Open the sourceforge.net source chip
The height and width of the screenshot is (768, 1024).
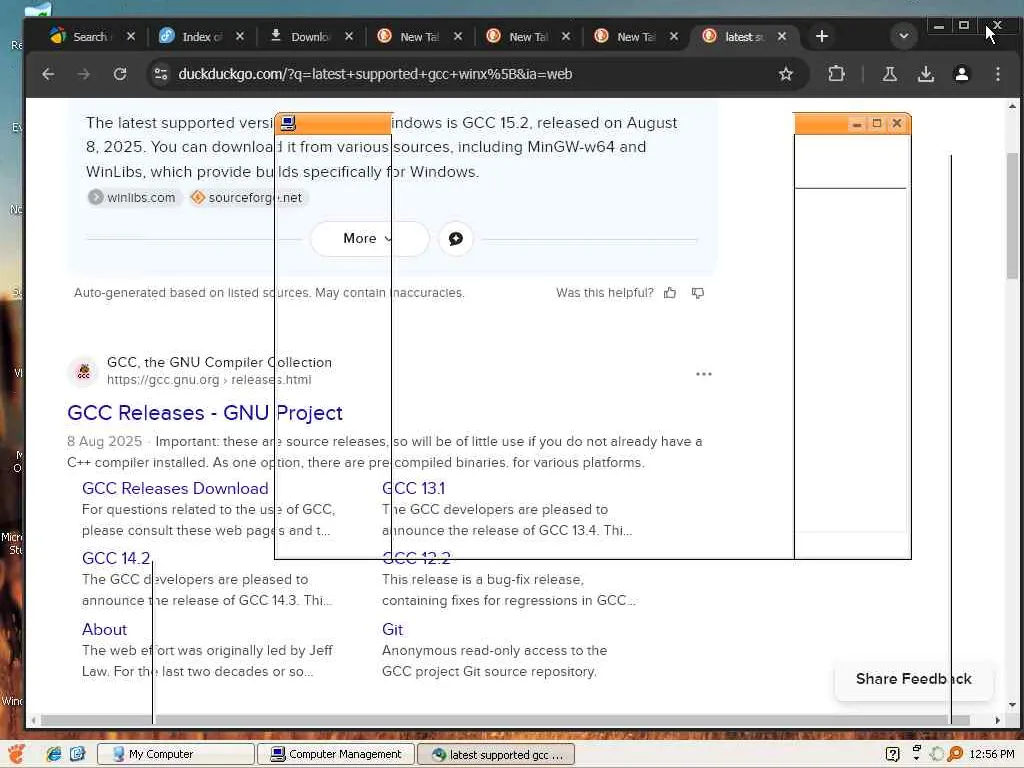click(x=248, y=197)
